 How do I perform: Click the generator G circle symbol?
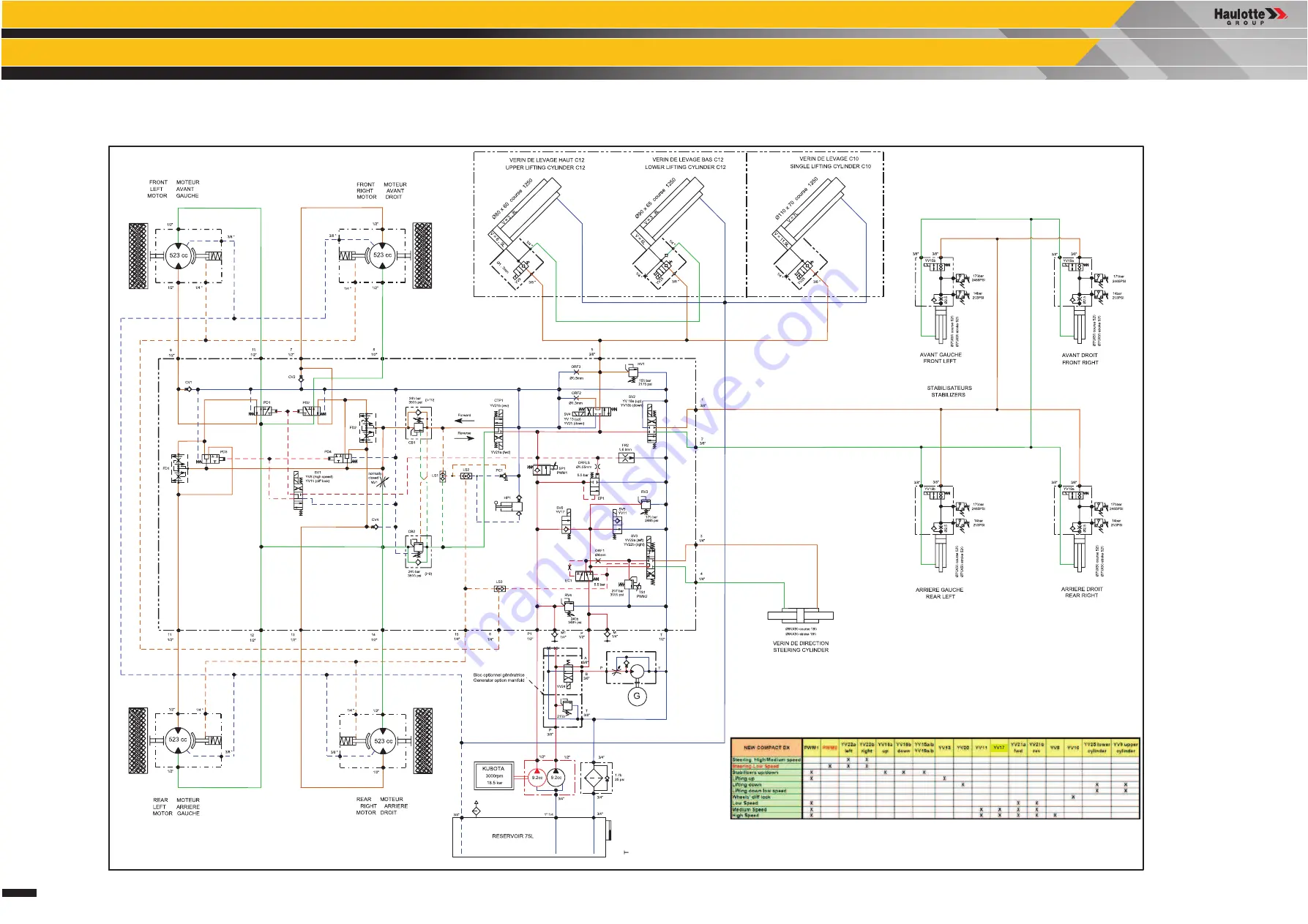pos(636,696)
